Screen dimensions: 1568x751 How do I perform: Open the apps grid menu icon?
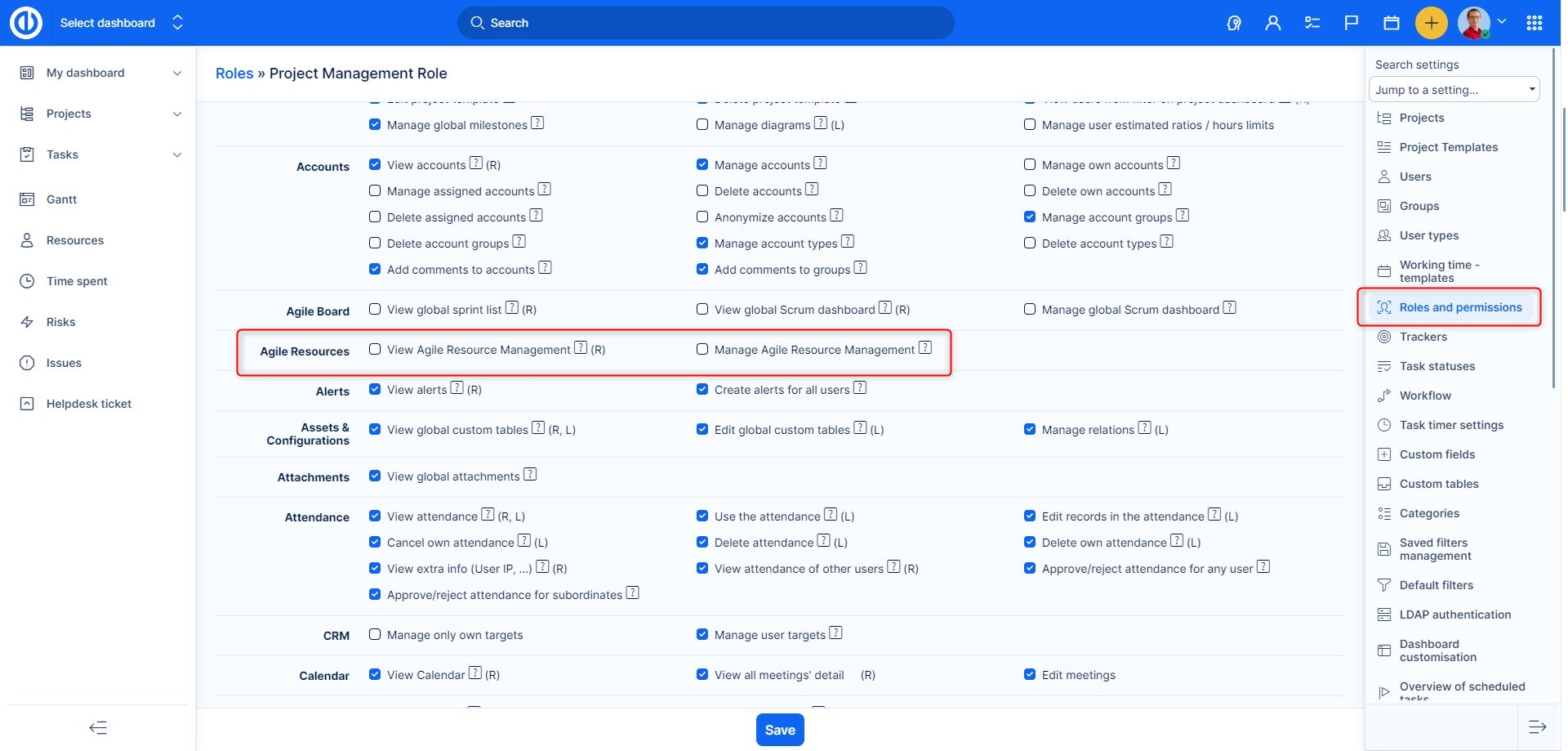(1534, 23)
